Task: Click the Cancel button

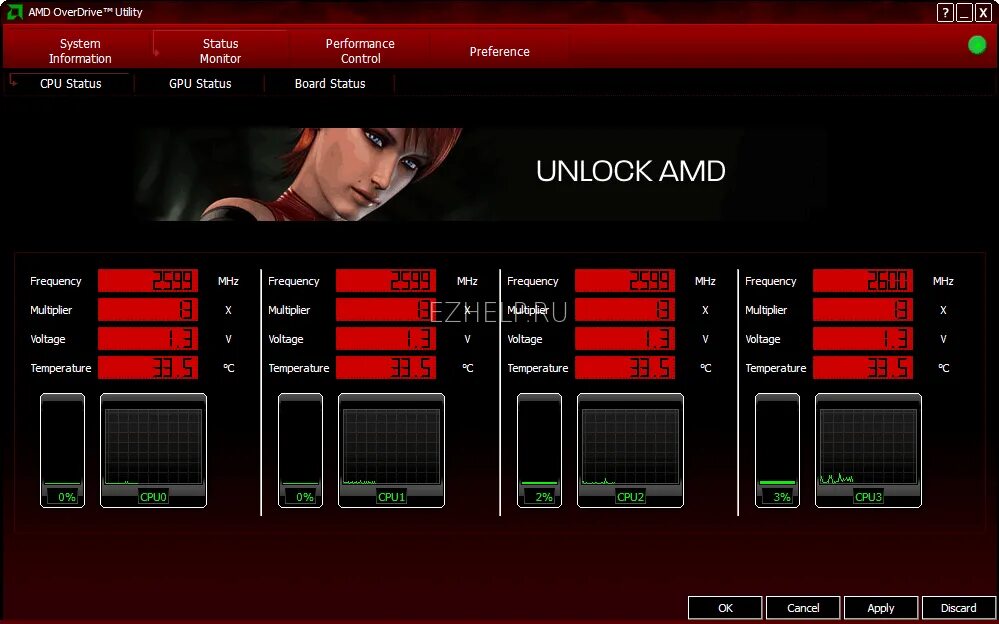Action: pos(803,608)
